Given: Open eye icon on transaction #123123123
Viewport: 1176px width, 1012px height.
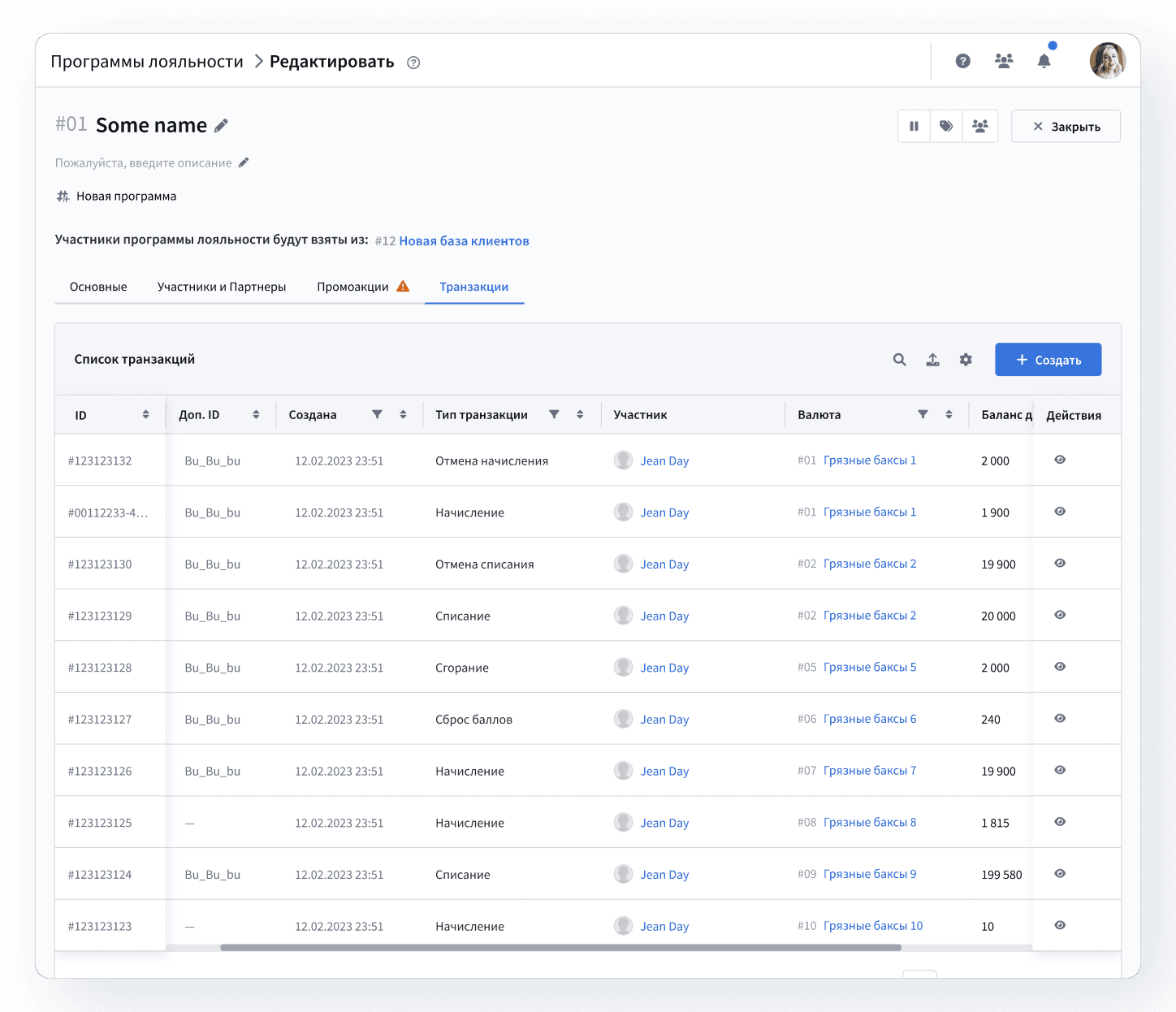Looking at the screenshot, I should point(1059,925).
